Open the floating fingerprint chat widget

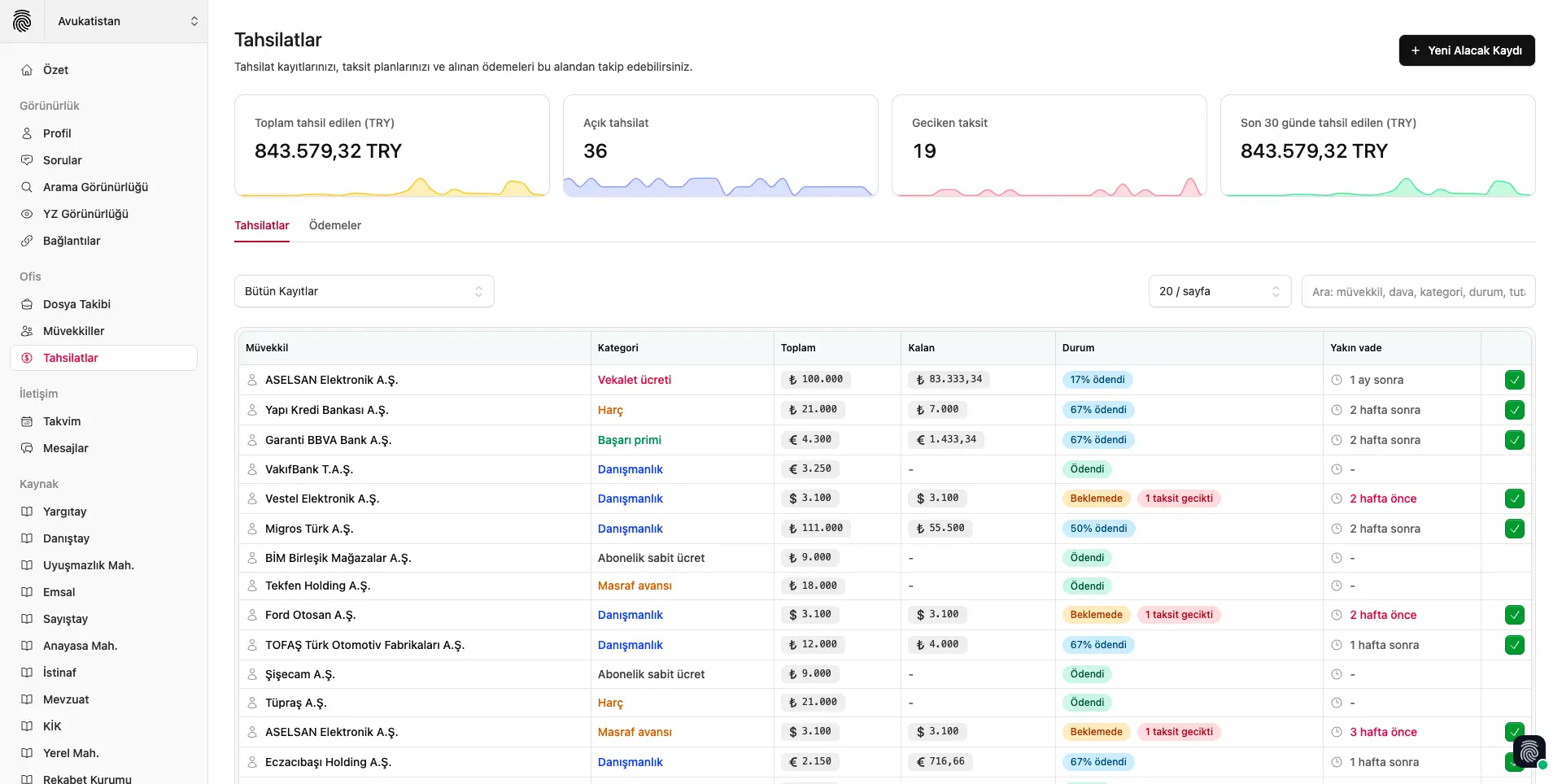click(1529, 751)
